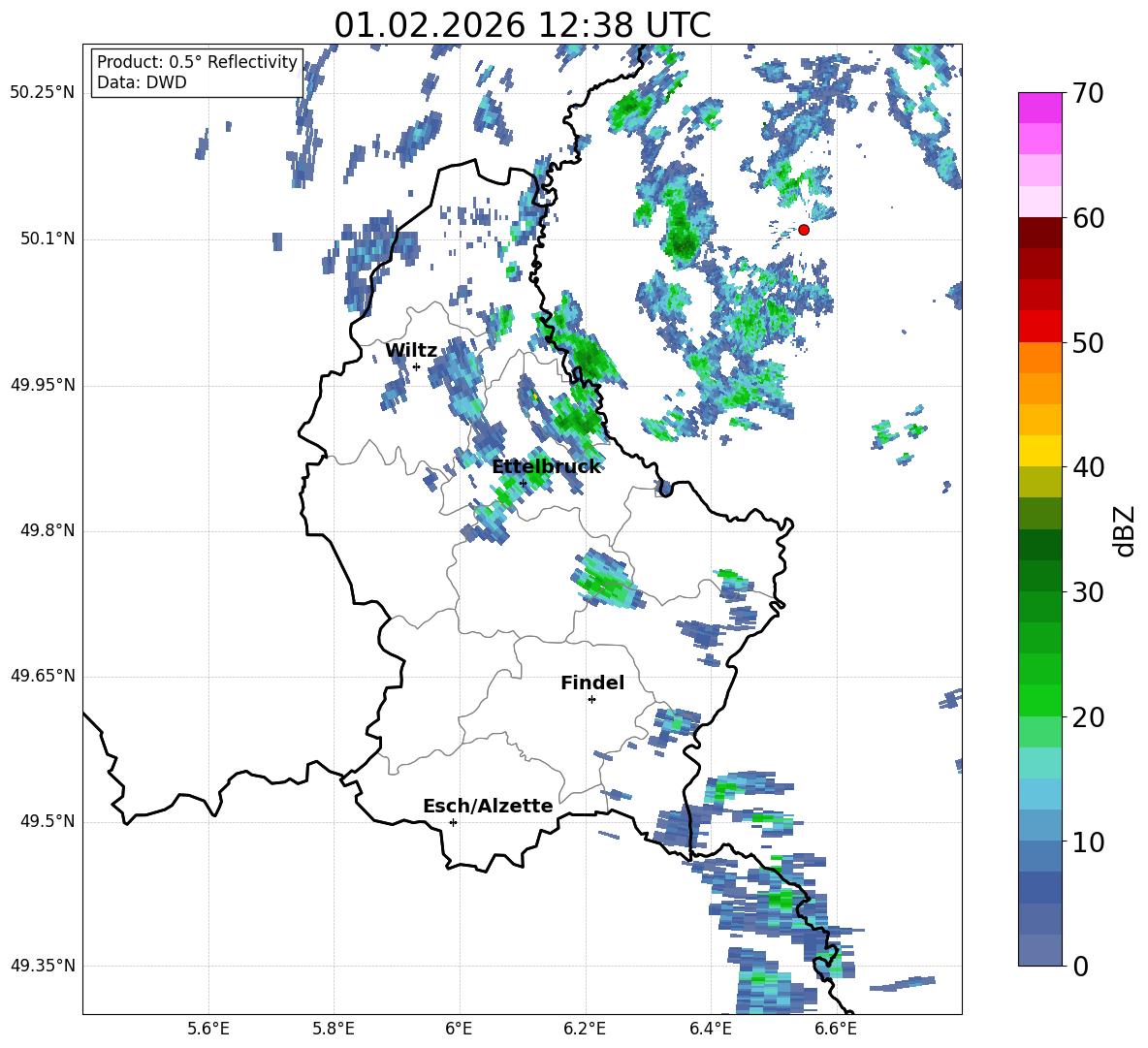Click the Product: 0.5° Reflectivity text
This screenshot has width=1148, height=1048.
point(197,62)
